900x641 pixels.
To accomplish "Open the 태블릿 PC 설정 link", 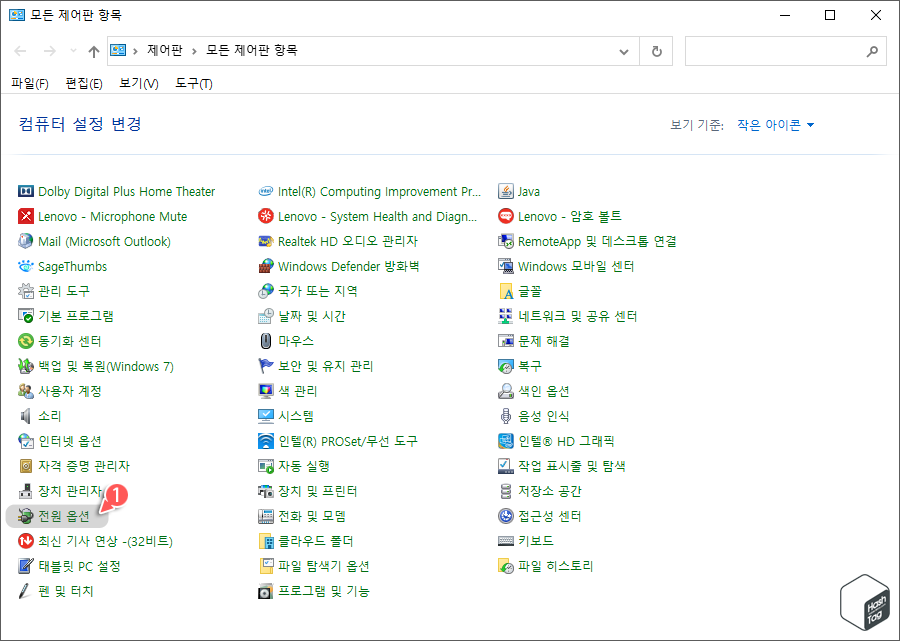I will [79, 566].
